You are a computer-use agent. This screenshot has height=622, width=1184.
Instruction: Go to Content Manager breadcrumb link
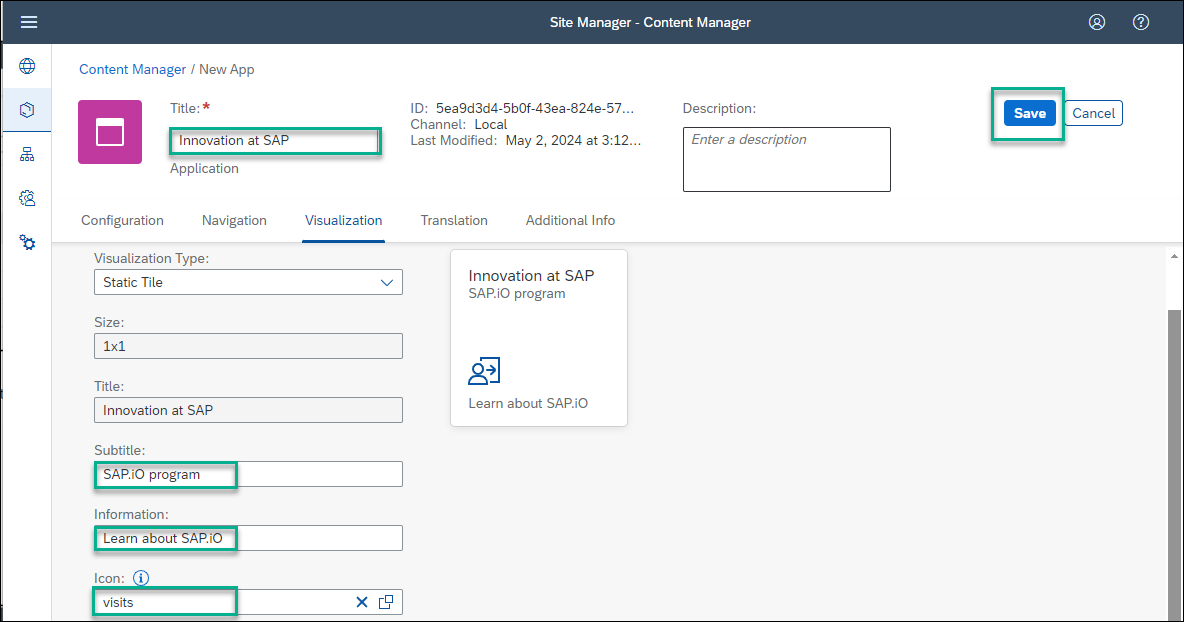tap(132, 69)
